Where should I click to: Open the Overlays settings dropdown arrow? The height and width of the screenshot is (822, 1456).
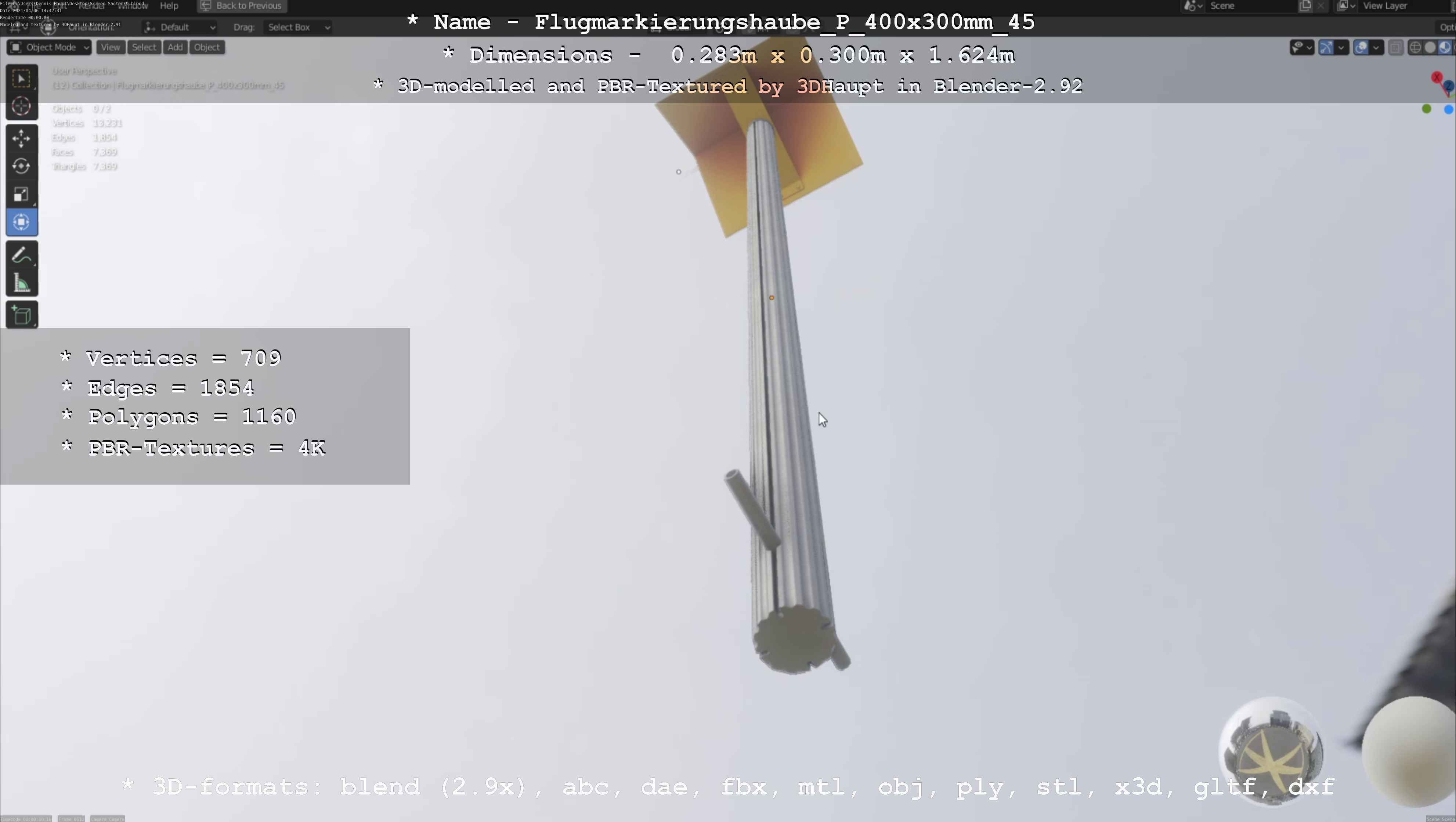pos(1376,47)
